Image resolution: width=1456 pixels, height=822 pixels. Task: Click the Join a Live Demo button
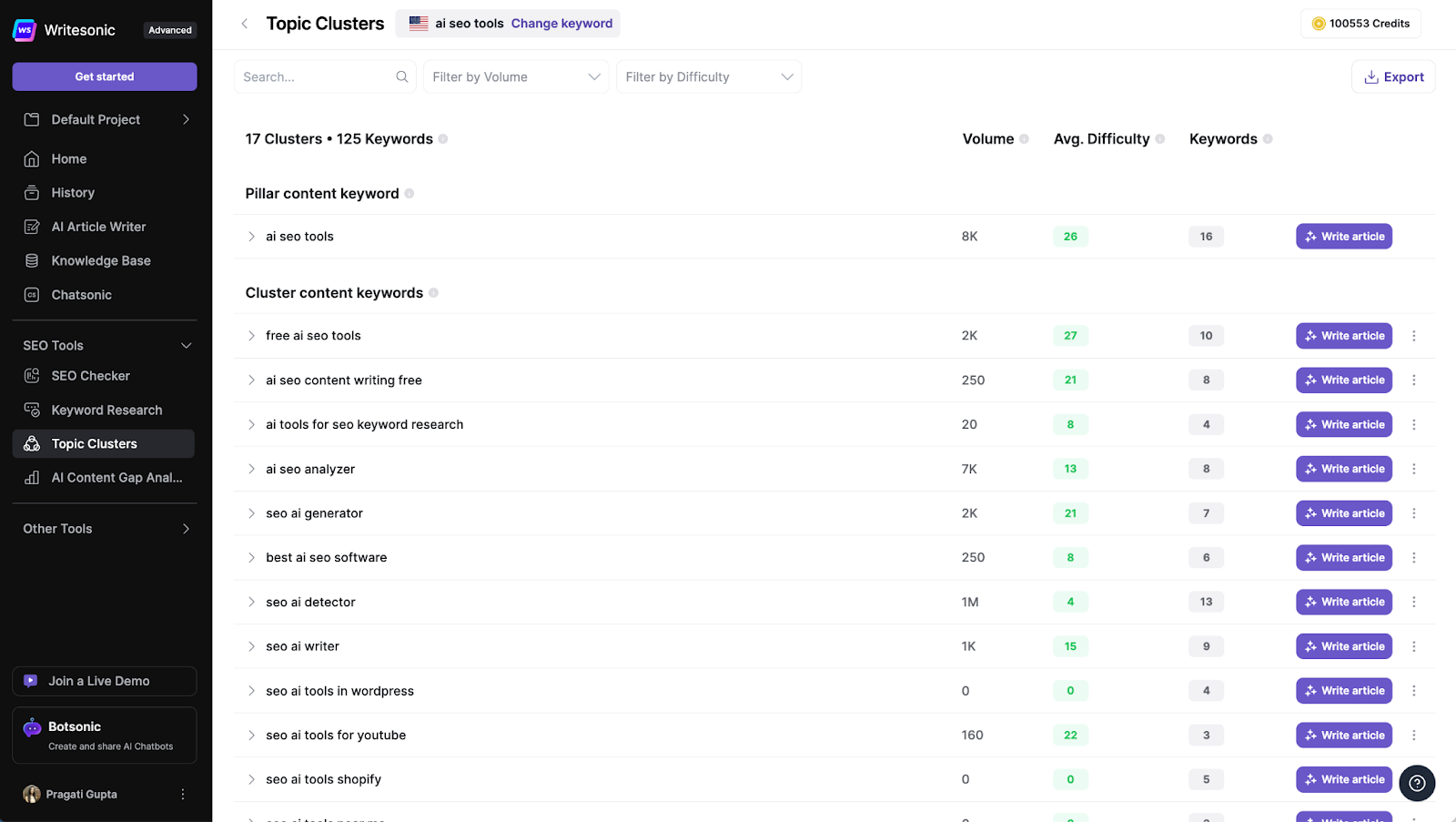105,681
